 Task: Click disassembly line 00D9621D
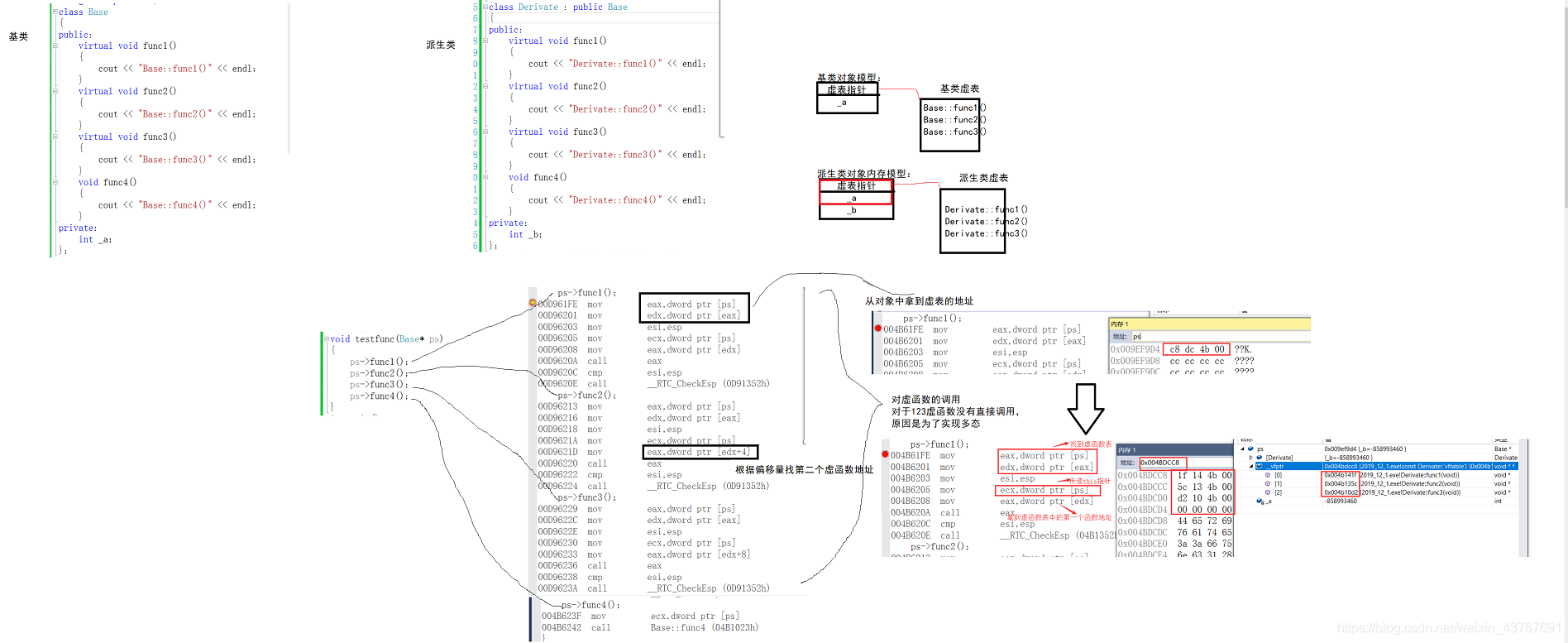point(645,452)
